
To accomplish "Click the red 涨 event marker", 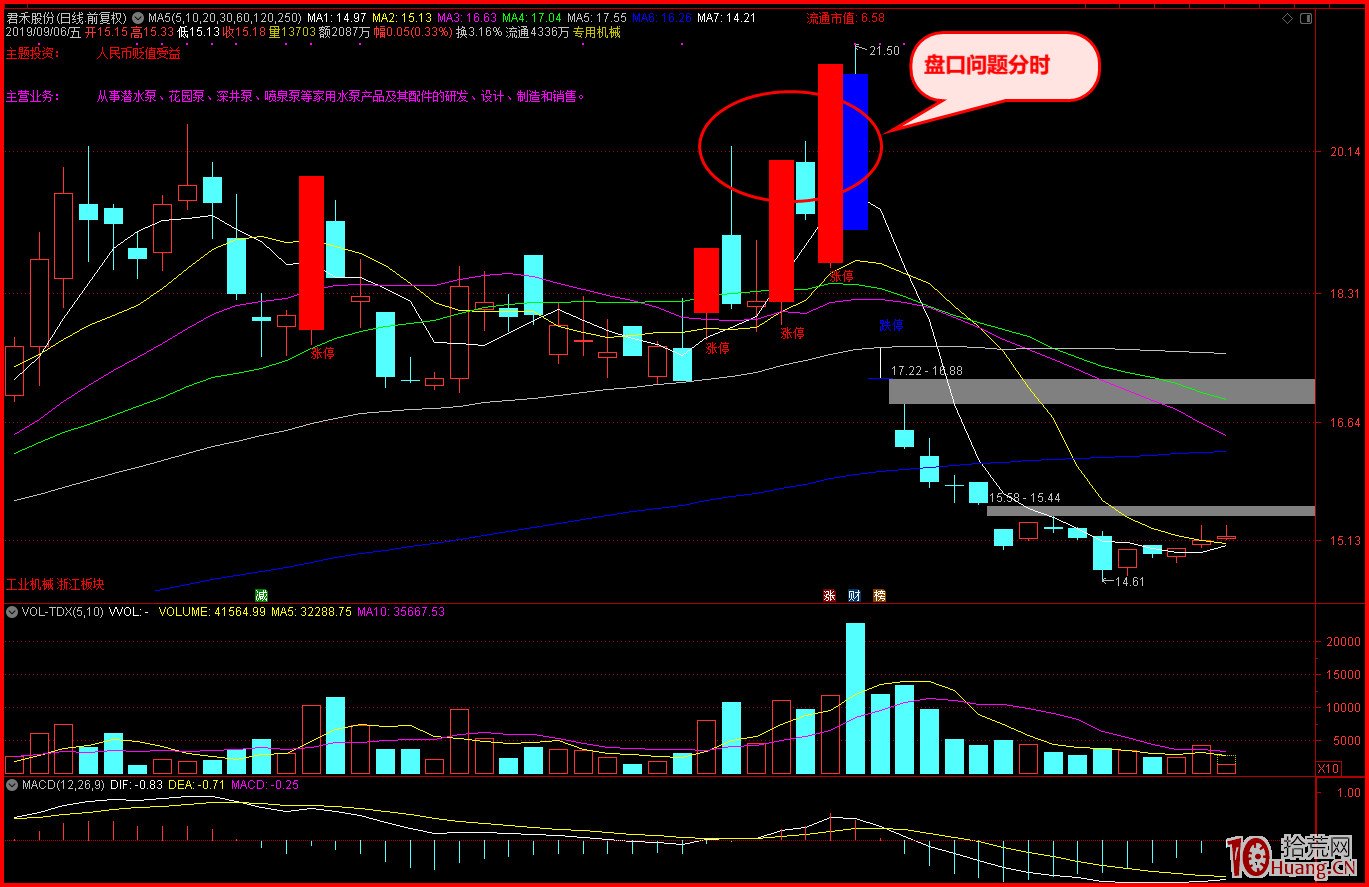I will click(x=829, y=595).
